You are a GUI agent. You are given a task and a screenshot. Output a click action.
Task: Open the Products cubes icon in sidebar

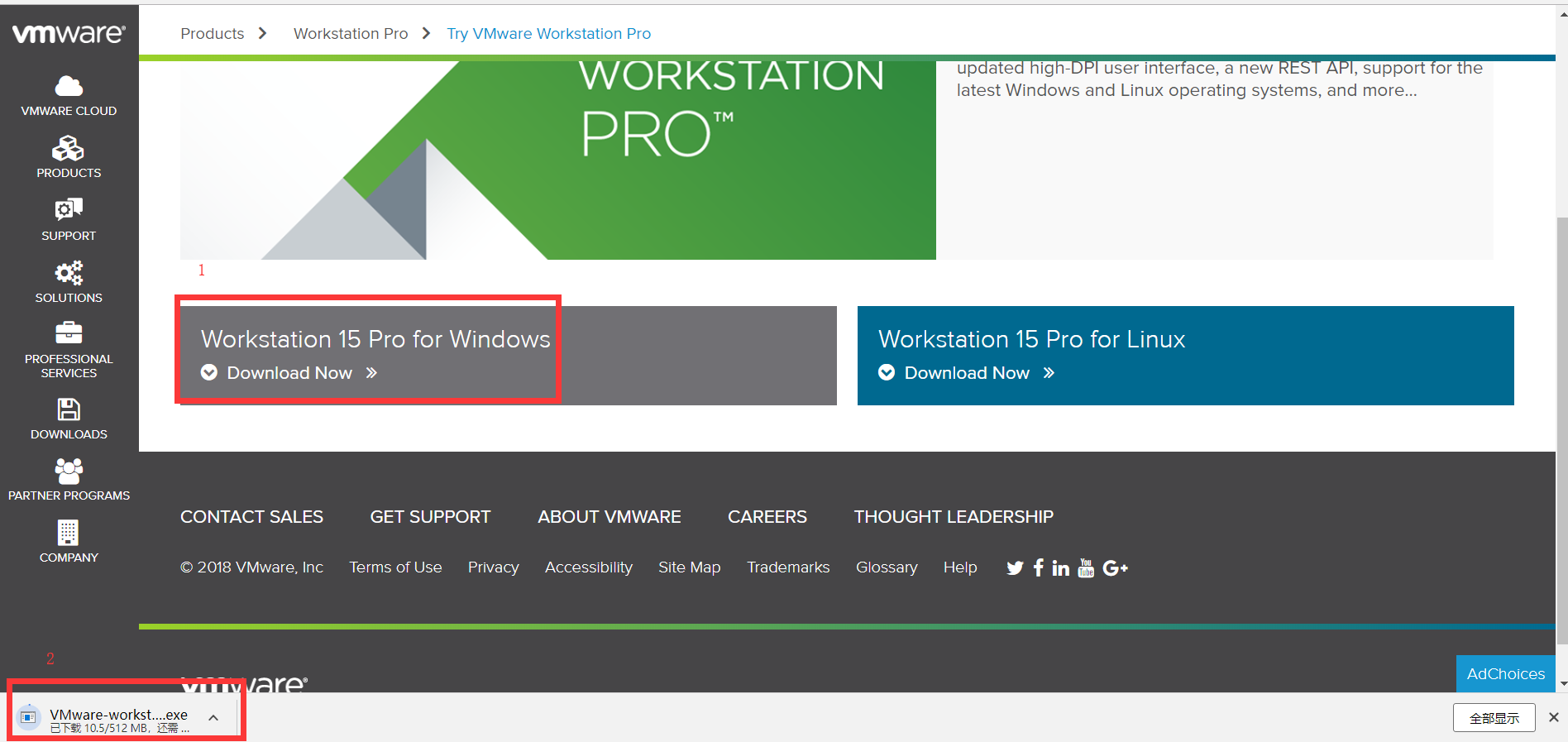pyautogui.click(x=69, y=148)
